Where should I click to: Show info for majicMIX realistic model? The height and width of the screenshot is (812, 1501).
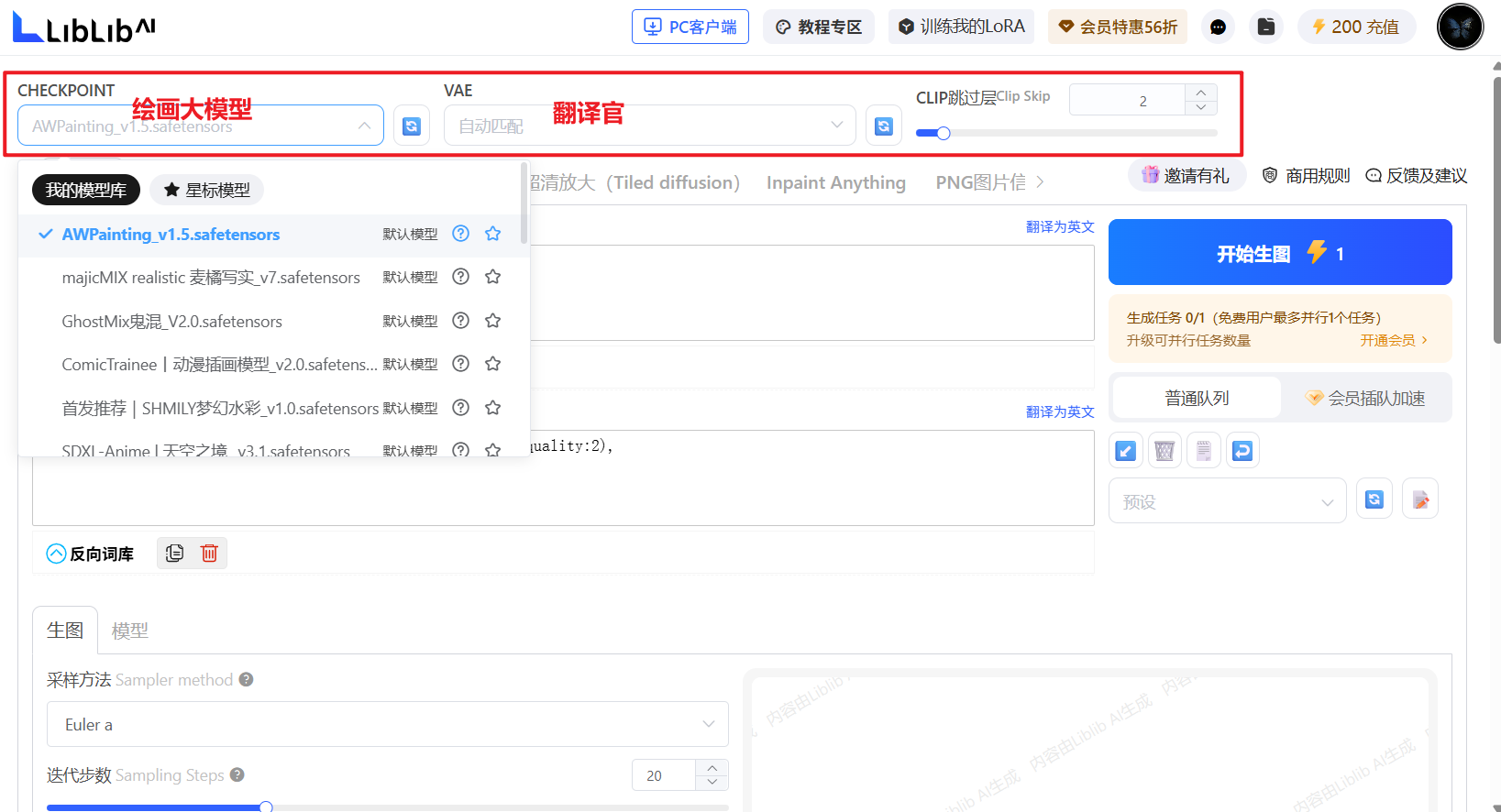click(461, 277)
